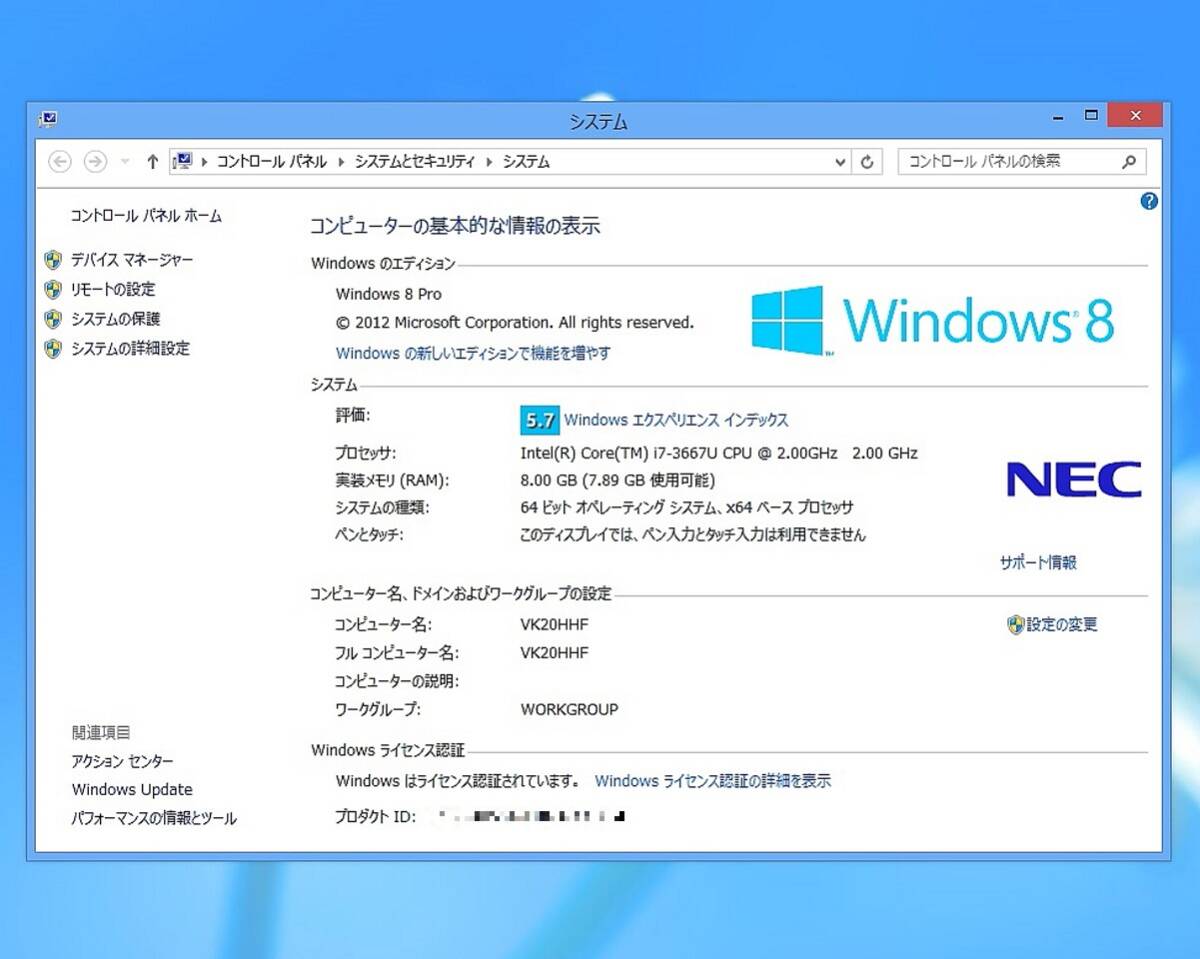Screen dimensions: 1200x959
Task: Click full computer name VK20HHF beside フル コンピューター名
Action: click(x=555, y=653)
